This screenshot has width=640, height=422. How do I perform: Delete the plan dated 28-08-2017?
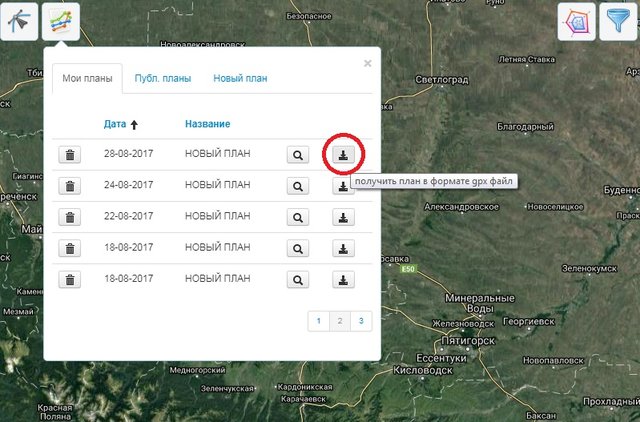69,155
